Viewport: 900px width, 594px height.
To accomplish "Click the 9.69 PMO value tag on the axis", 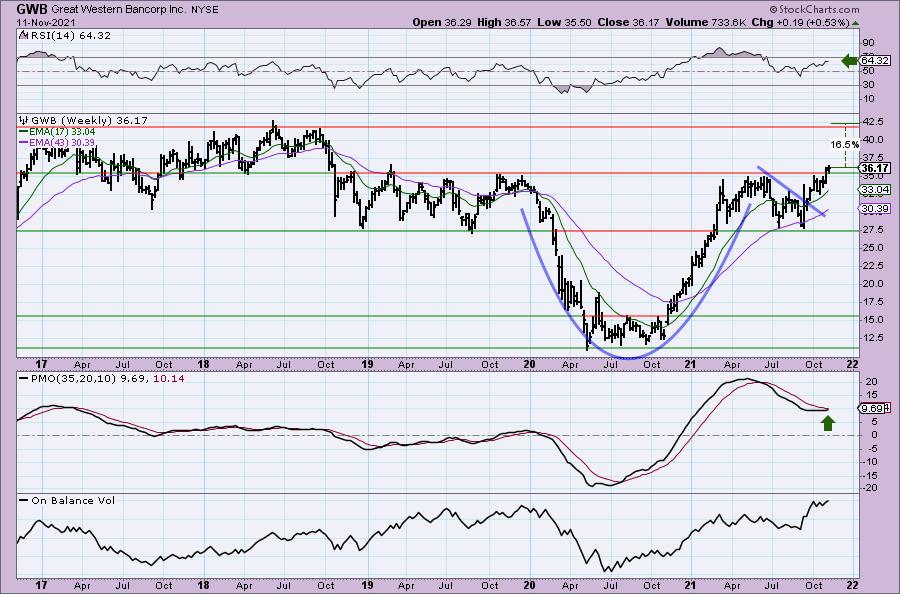I will pos(872,409).
